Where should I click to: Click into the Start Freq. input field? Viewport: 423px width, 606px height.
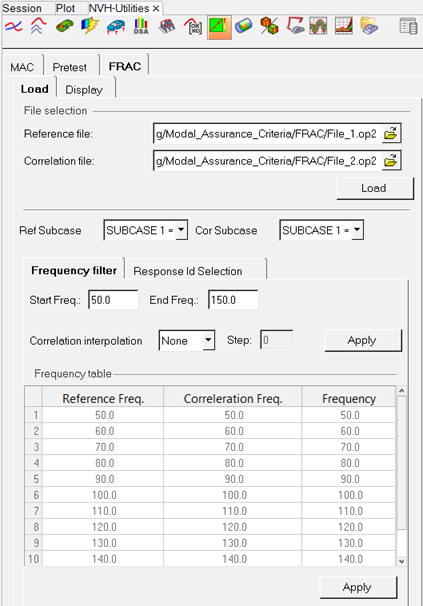113,300
